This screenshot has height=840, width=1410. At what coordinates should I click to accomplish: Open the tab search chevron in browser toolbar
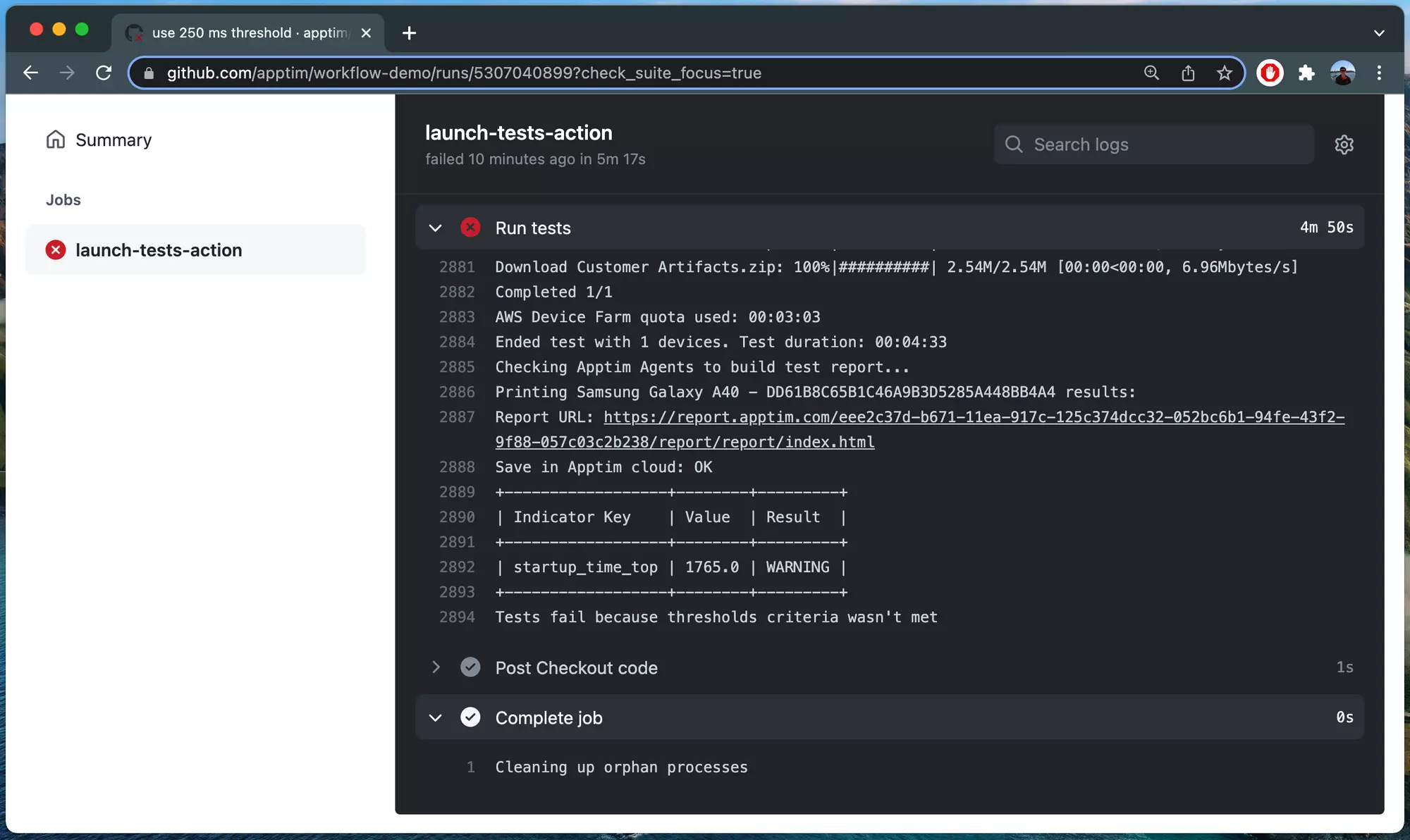[1379, 33]
